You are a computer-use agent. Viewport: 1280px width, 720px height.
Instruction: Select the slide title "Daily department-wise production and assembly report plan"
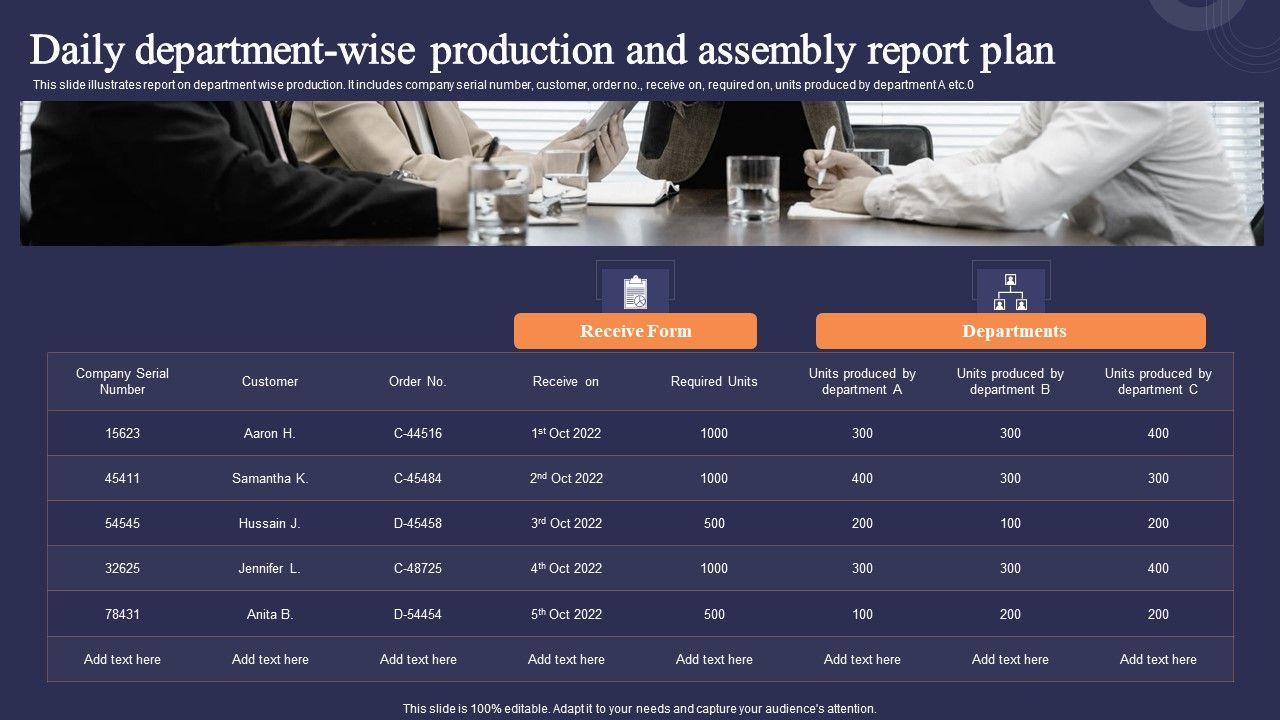point(542,50)
